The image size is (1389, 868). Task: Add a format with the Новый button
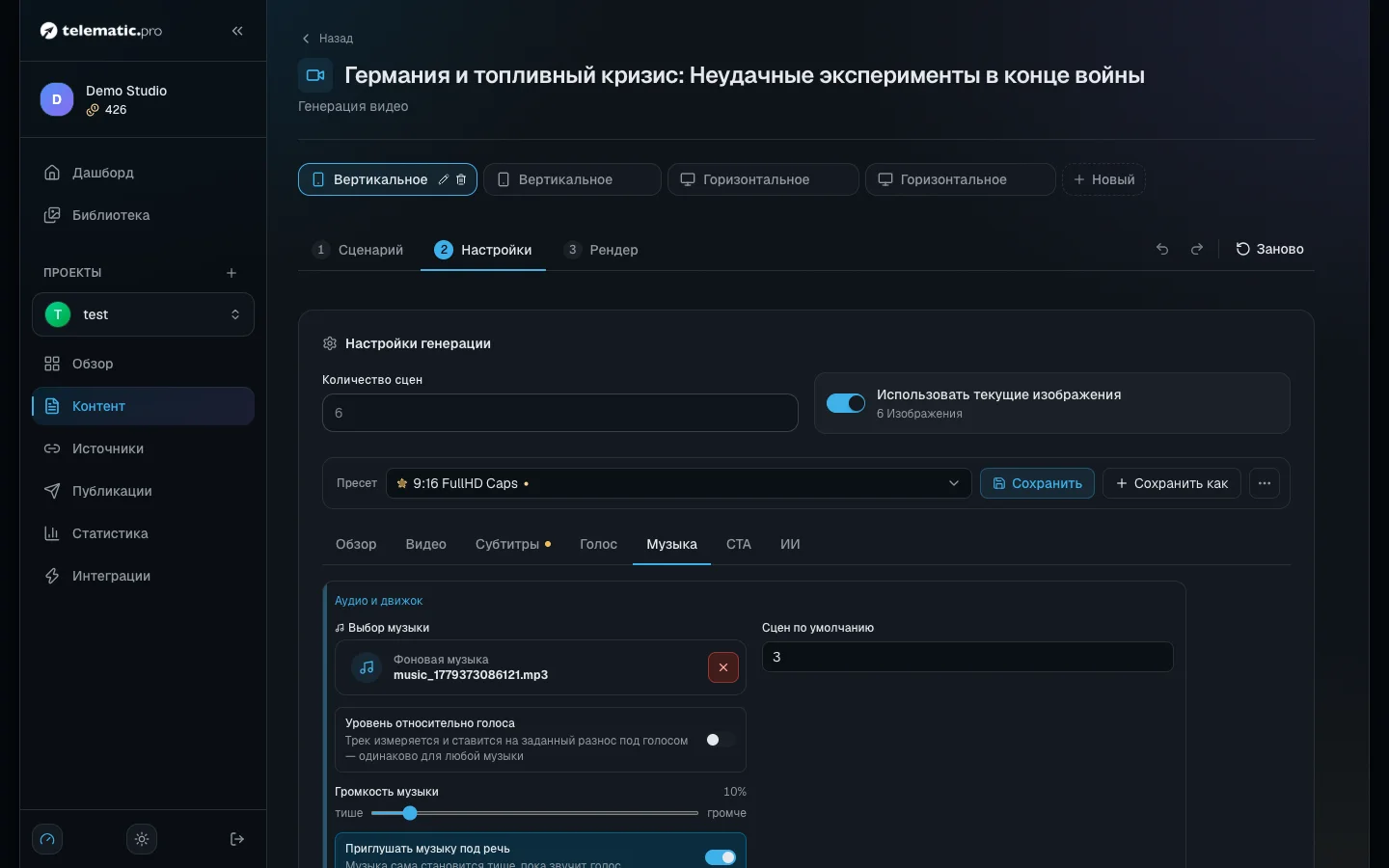click(1103, 179)
